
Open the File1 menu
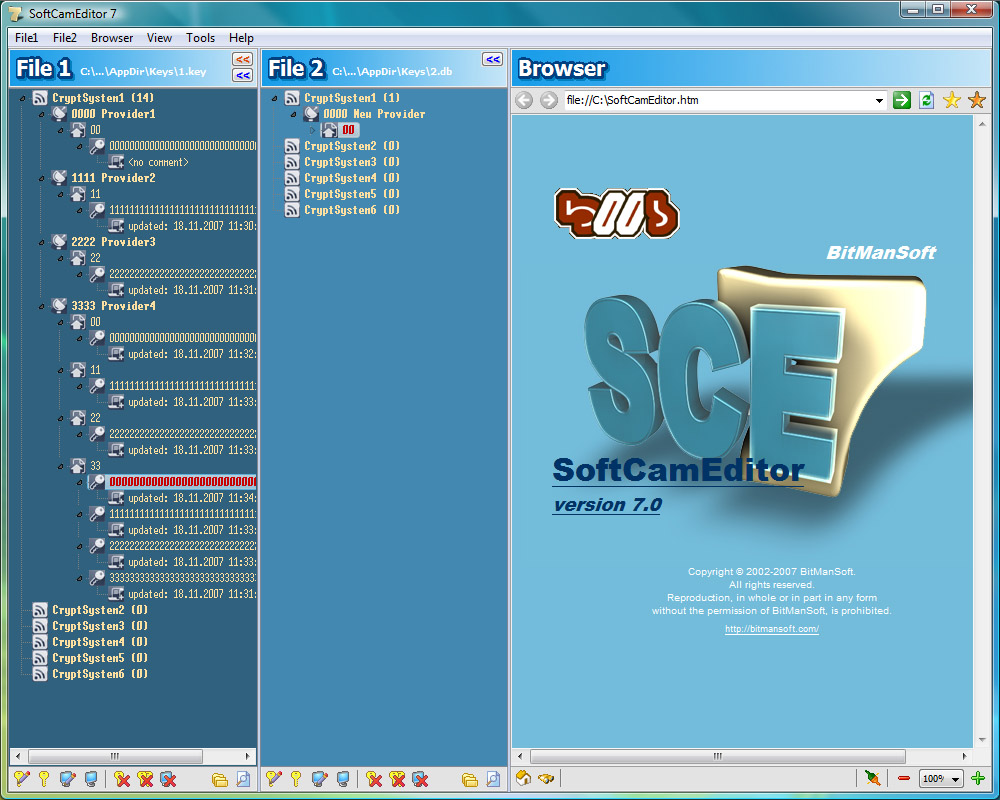(26, 38)
